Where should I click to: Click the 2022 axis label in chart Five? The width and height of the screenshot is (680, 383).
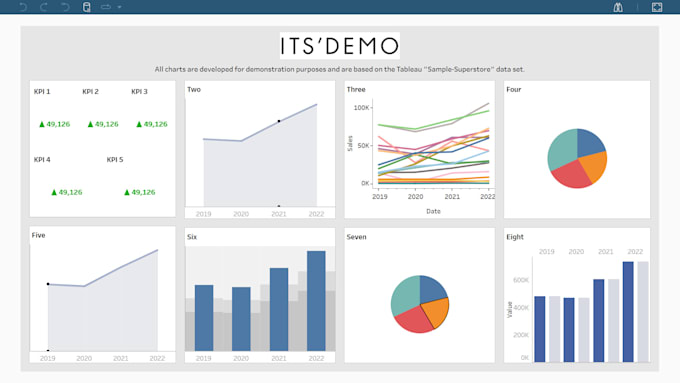157,358
